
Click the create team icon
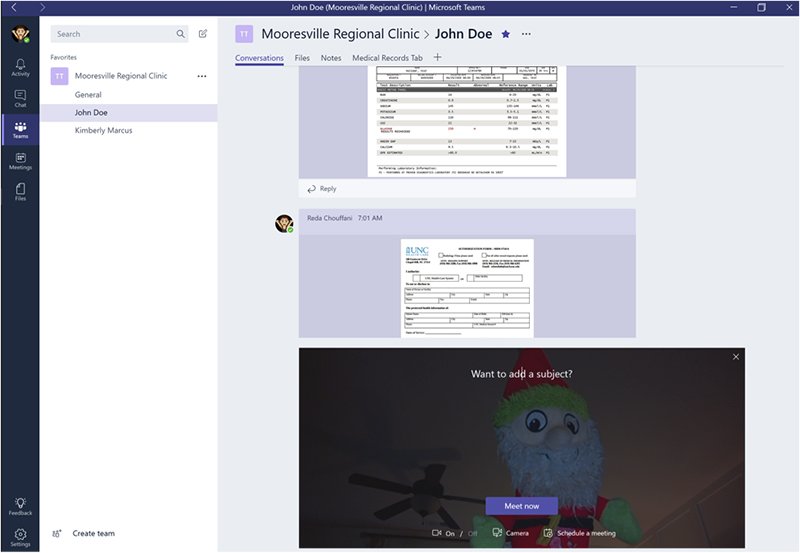pyautogui.click(x=57, y=534)
